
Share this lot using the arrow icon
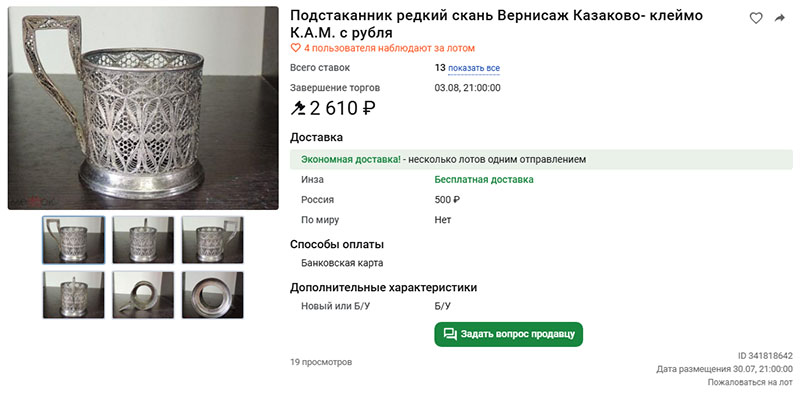[779, 18]
